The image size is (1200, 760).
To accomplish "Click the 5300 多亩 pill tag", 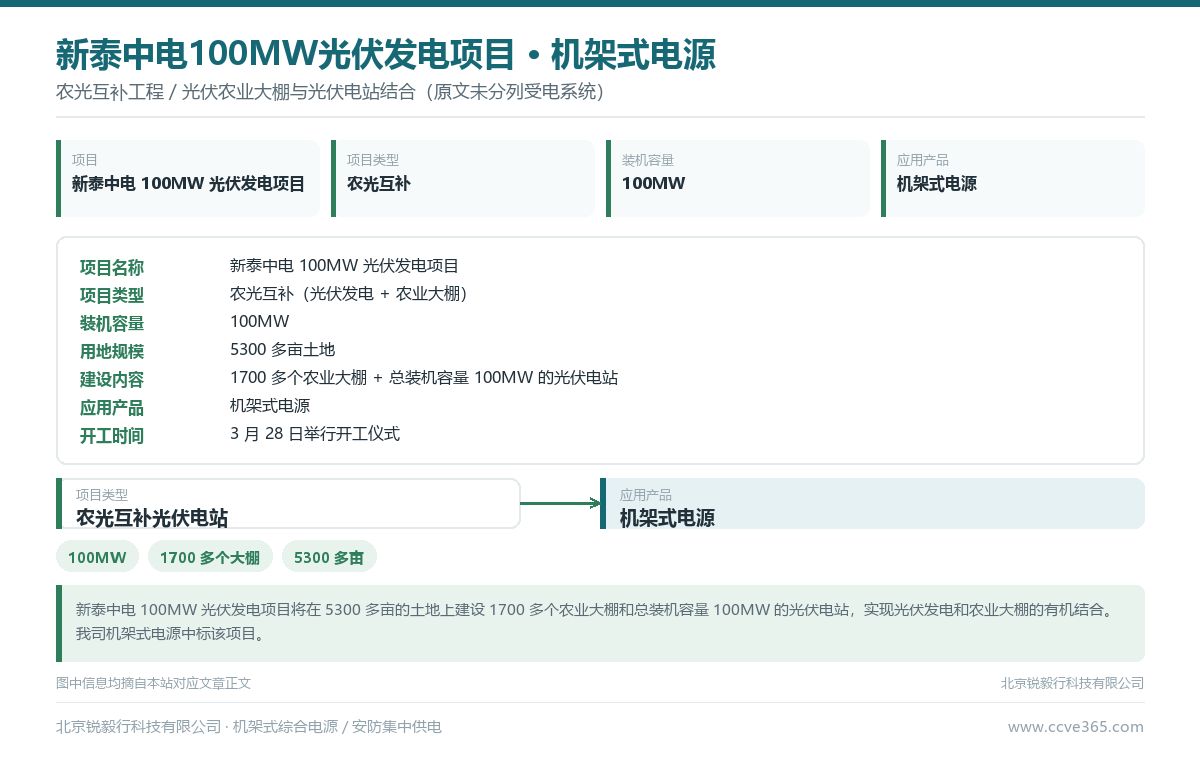I will (329, 557).
